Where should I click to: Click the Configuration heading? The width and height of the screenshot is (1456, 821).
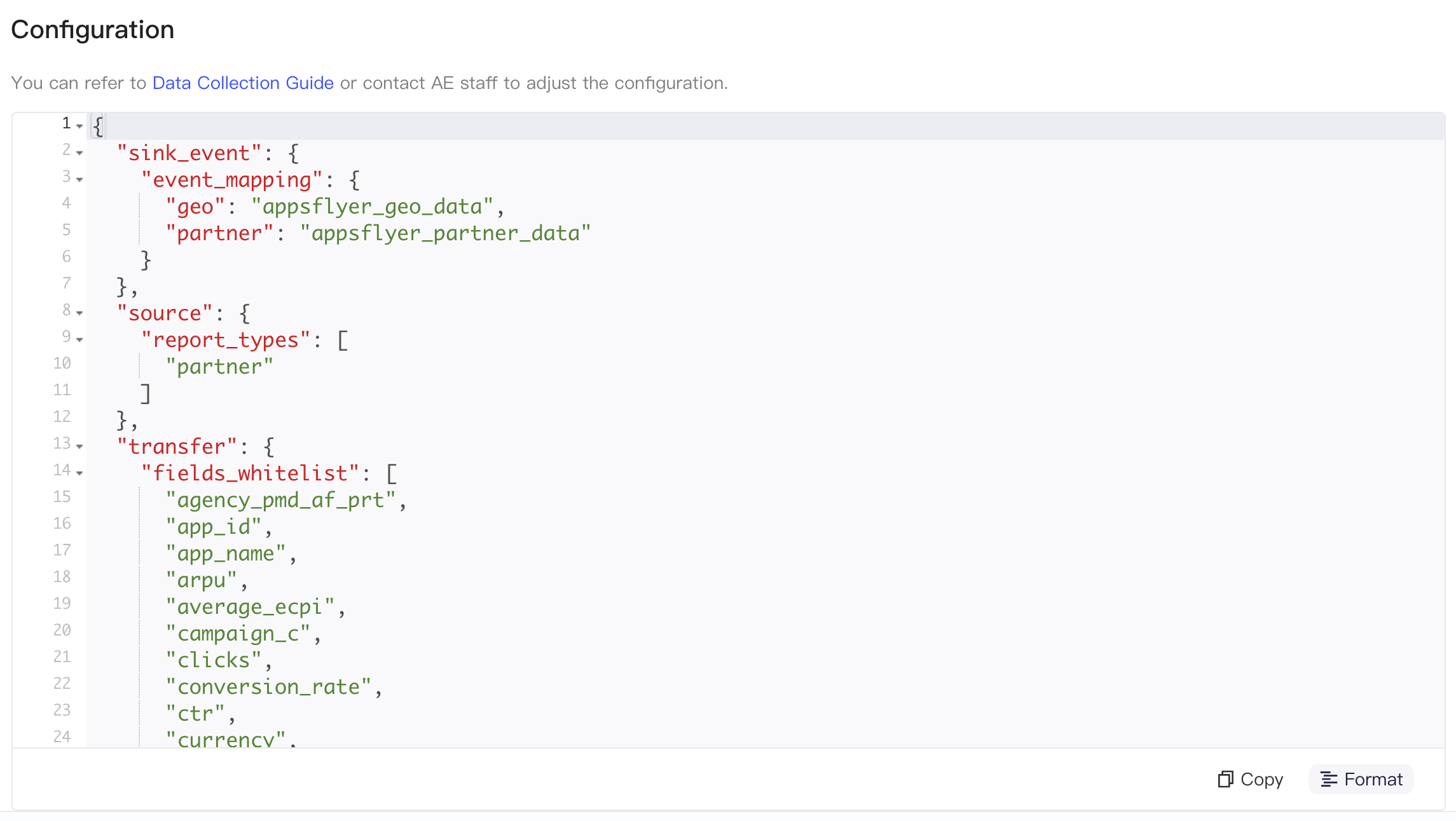pyautogui.click(x=93, y=30)
